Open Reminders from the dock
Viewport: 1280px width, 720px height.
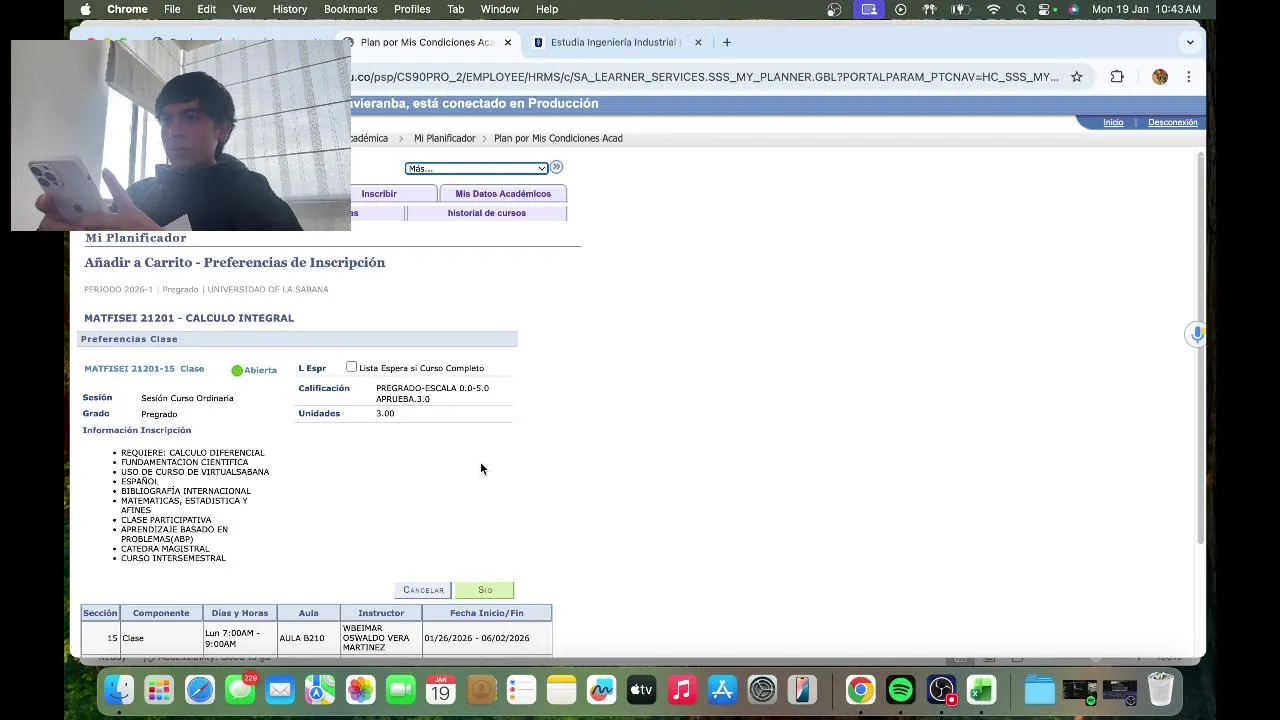(521, 690)
